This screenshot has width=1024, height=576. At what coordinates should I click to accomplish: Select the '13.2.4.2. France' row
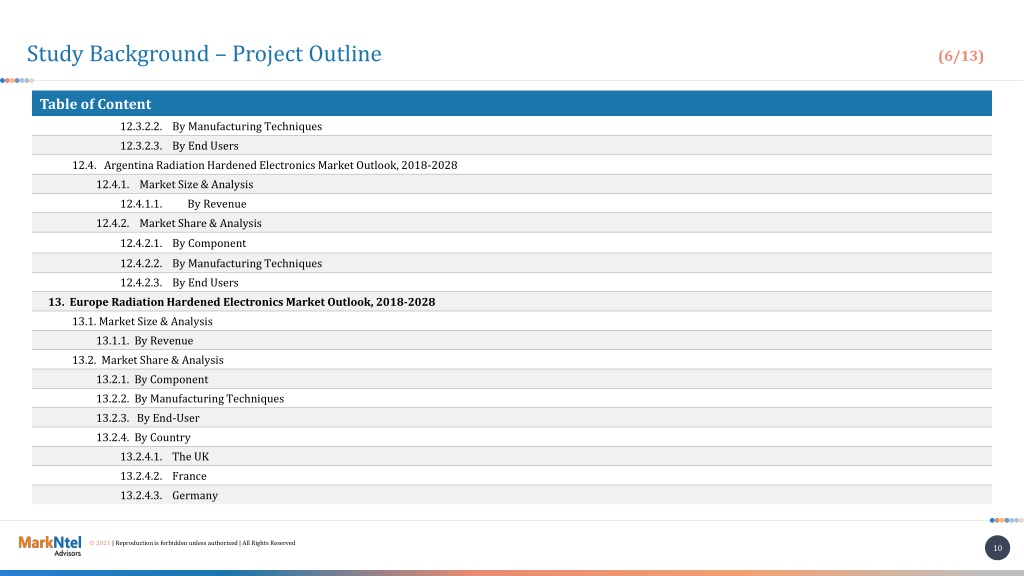[512, 476]
